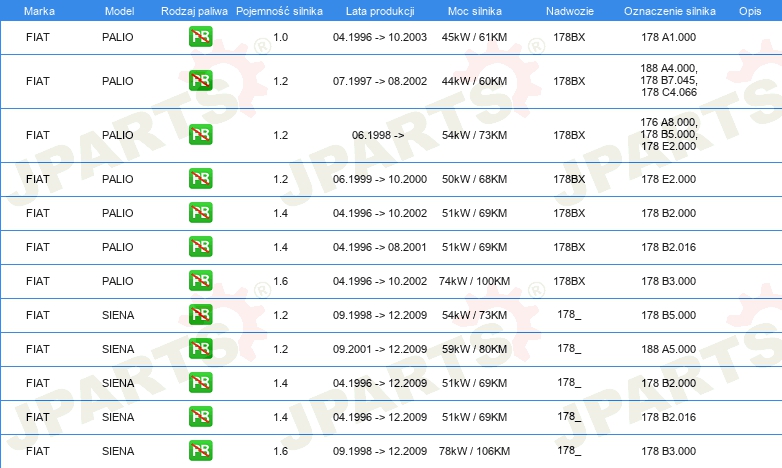Screen dimensions: 782x468
Task: Select the engine code cell starting with 188 A4.000
Action: tap(669, 80)
